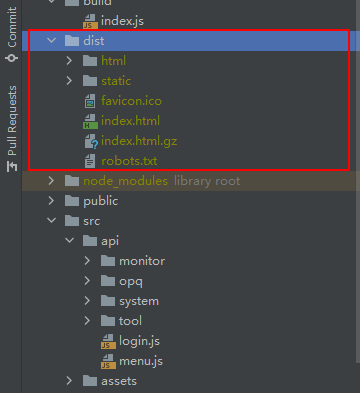Viewport: 360px width, 393px height.
Task: Expand the opq folder
Action: pyautogui.click(x=87, y=281)
